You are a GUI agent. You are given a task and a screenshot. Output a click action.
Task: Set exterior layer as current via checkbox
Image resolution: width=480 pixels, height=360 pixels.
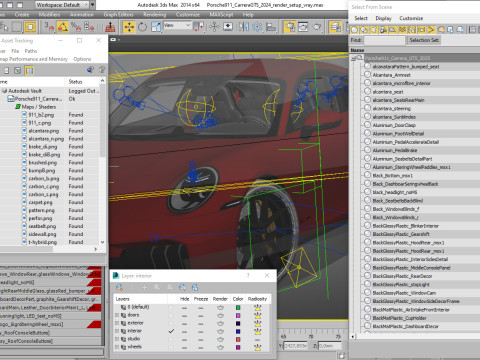click(x=171, y=323)
